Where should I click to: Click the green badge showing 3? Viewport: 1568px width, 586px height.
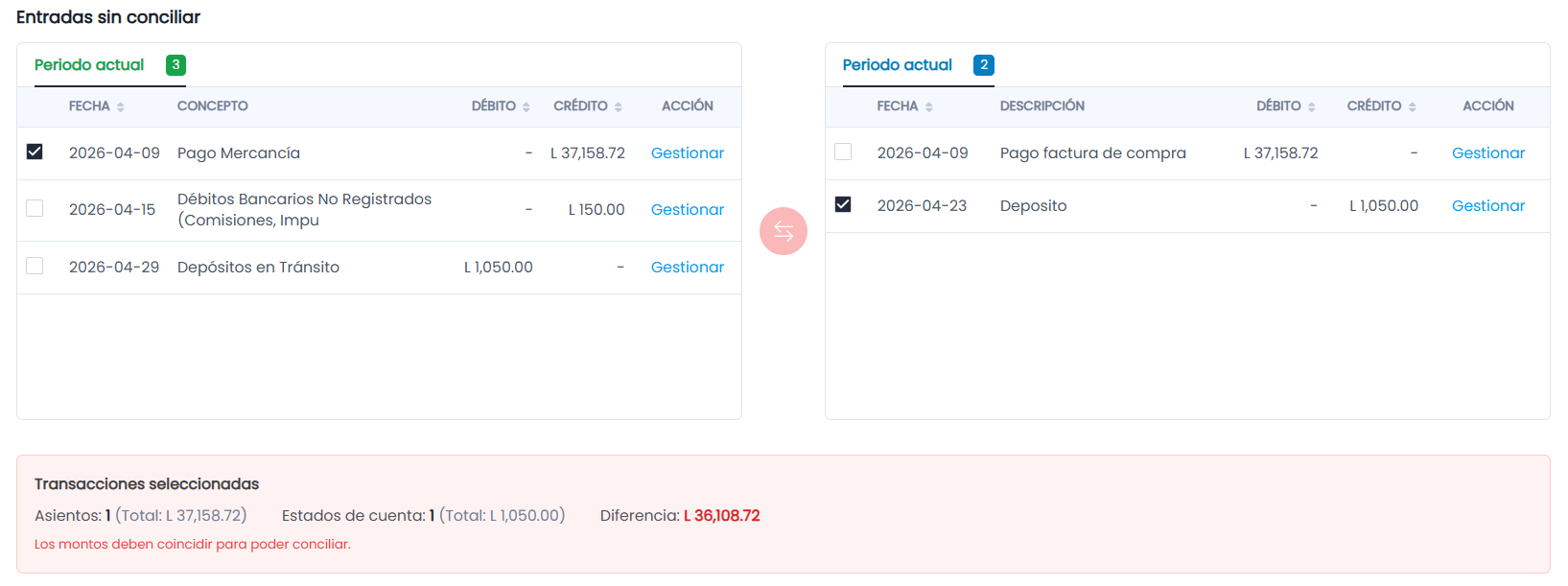point(176,65)
